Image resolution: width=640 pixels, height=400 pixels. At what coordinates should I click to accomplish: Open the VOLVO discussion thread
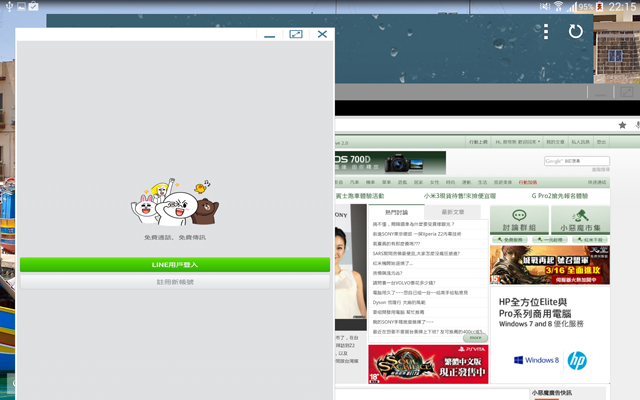pyautogui.click(x=404, y=283)
